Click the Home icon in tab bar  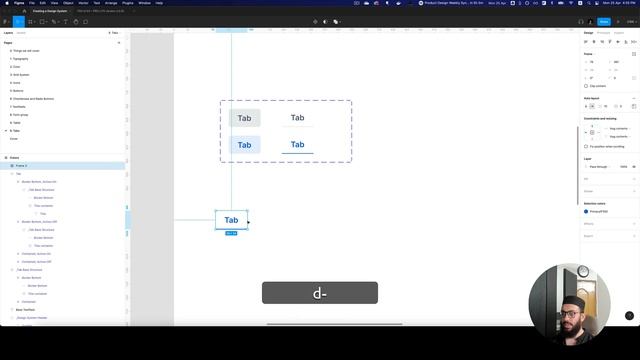click(x=24, y=11)
